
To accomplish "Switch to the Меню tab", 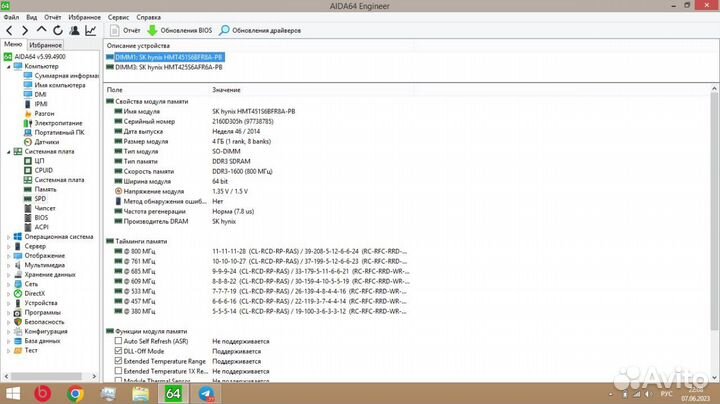I will click(13, 44).
